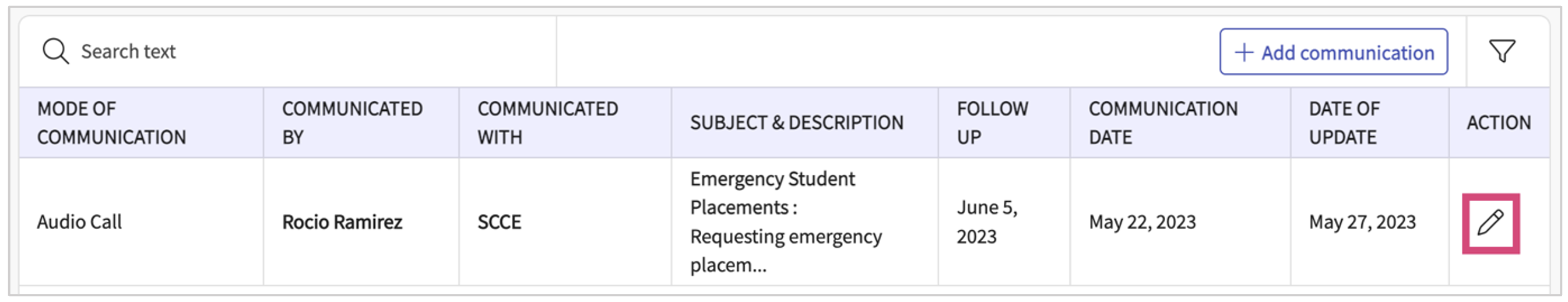
Task: Click the Communicated By column header
Action: click(x=352, y=123)
